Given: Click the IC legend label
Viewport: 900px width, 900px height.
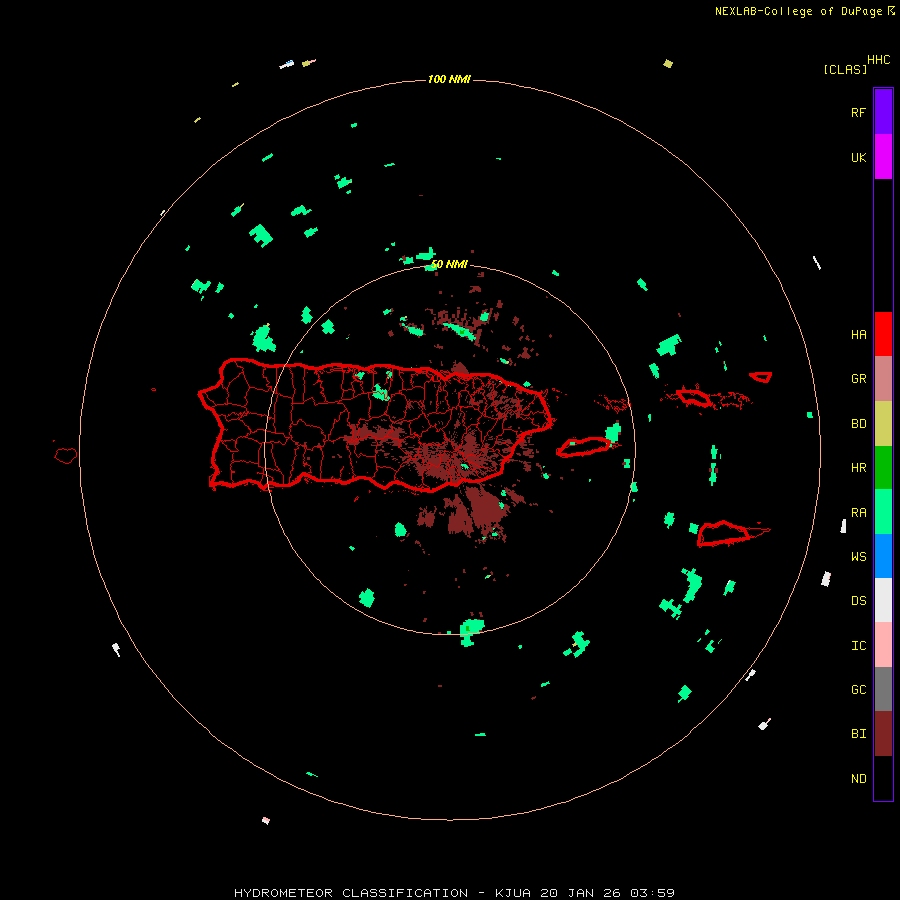Looking at the screenshot, I should click(858, 646).
